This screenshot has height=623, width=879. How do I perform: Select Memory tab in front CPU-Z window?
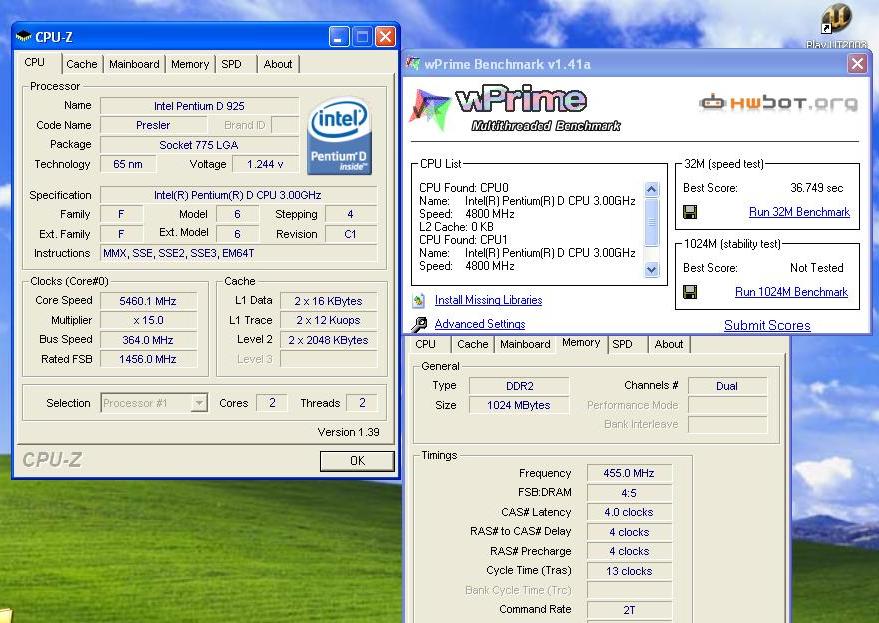pos(190,64)
